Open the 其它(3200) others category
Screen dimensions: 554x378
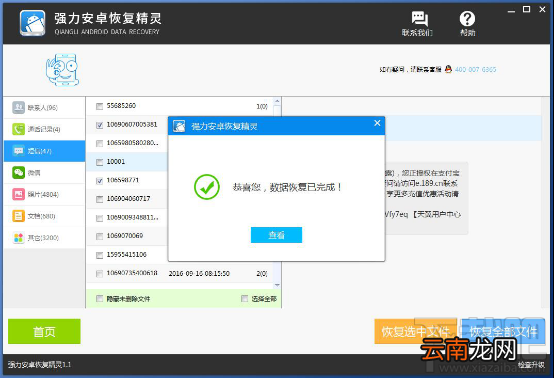coord(44,238)
